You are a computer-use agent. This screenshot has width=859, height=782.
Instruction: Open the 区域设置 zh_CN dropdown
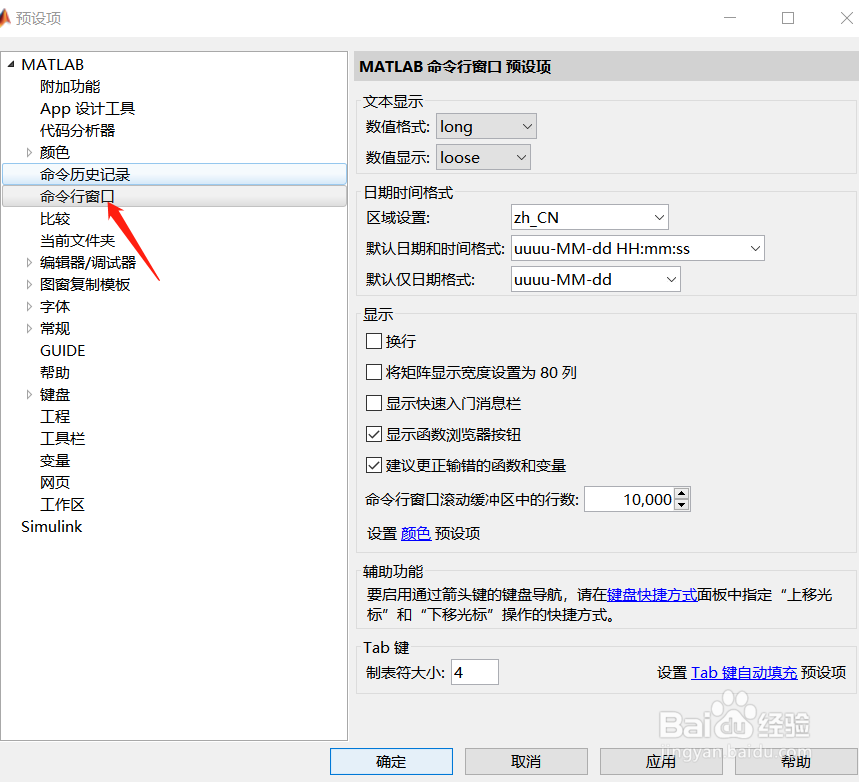(x=589, y=218)
